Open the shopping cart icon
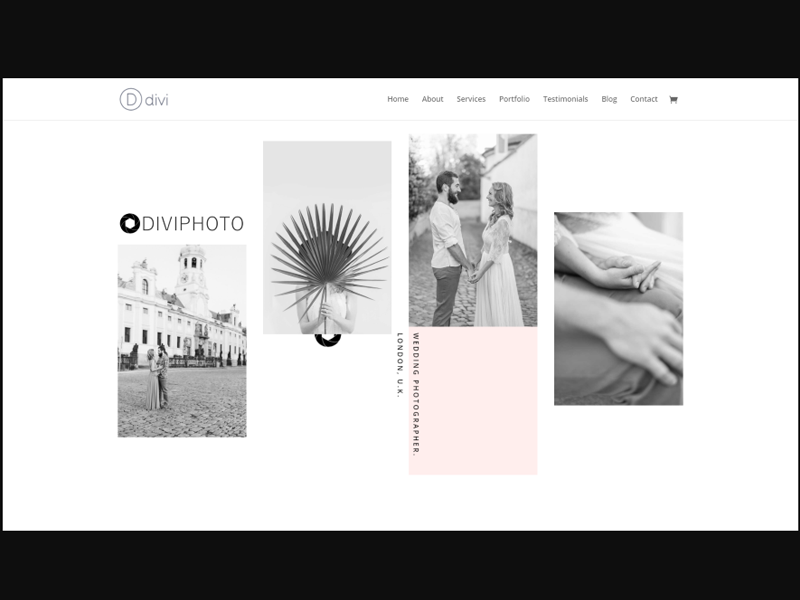This screenshot has width=800, height=600. pyautogui.click(x=673, y=99)
